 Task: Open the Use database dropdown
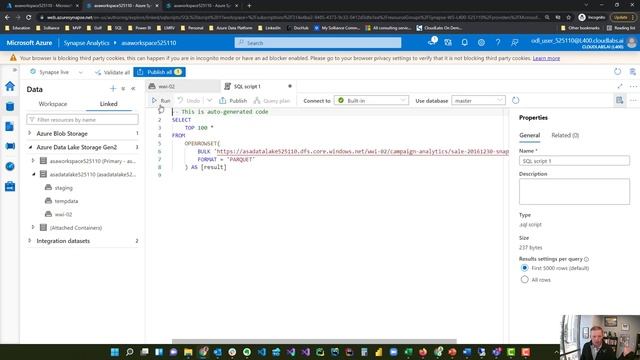coord(478,100)
